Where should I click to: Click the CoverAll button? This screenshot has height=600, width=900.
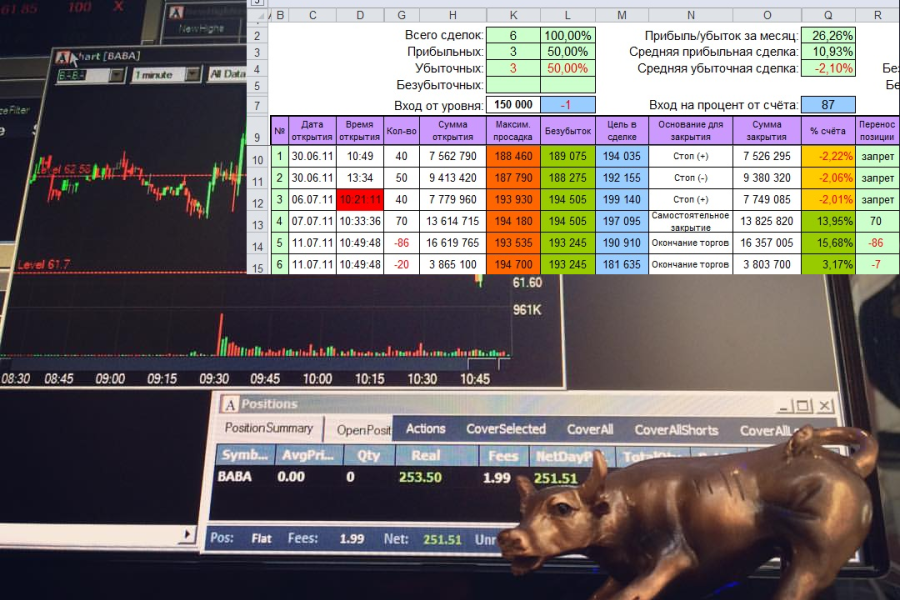tap(590, 430)
